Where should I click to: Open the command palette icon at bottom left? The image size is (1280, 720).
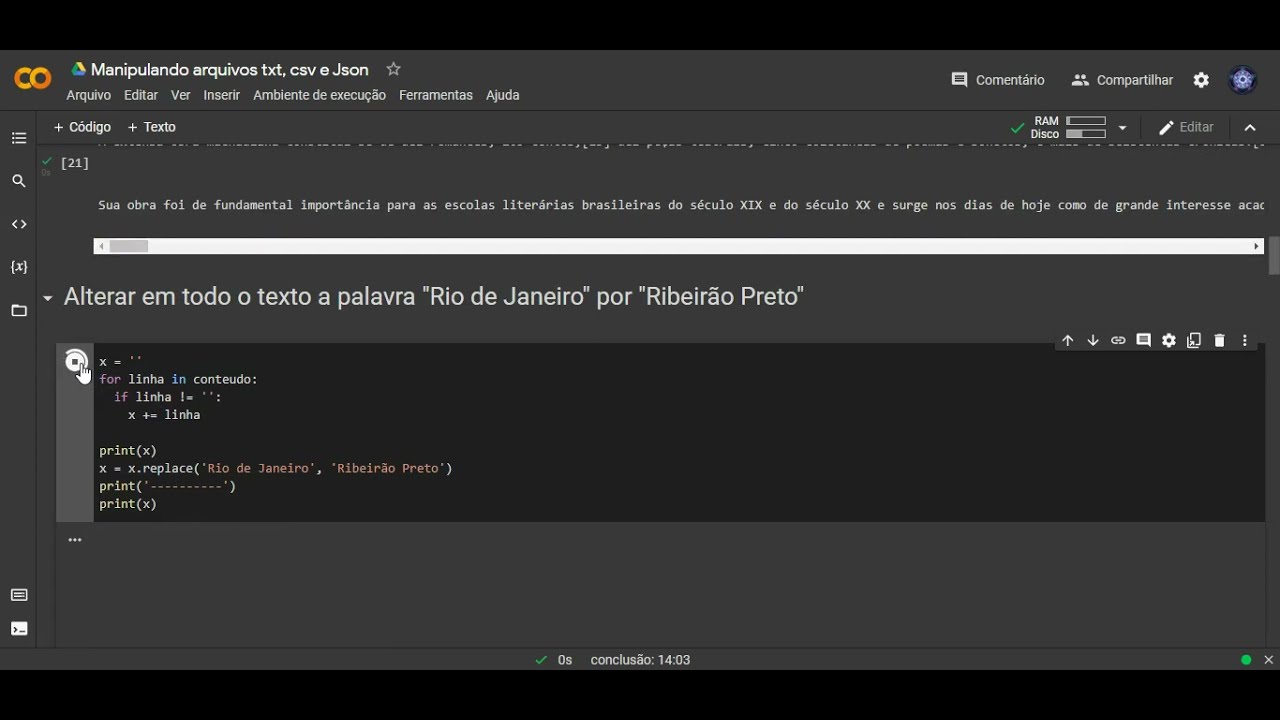19,595
